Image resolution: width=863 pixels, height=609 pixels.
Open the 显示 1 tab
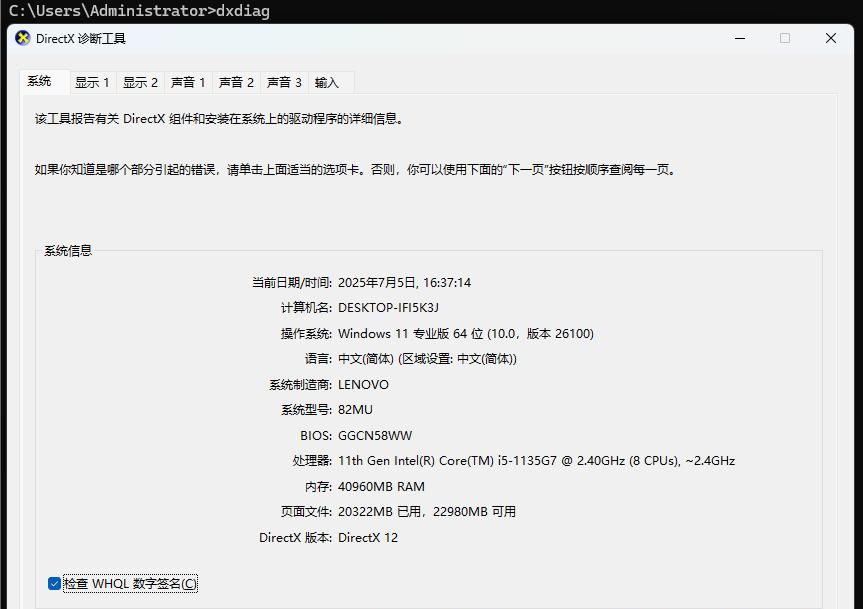click(92, 83)
